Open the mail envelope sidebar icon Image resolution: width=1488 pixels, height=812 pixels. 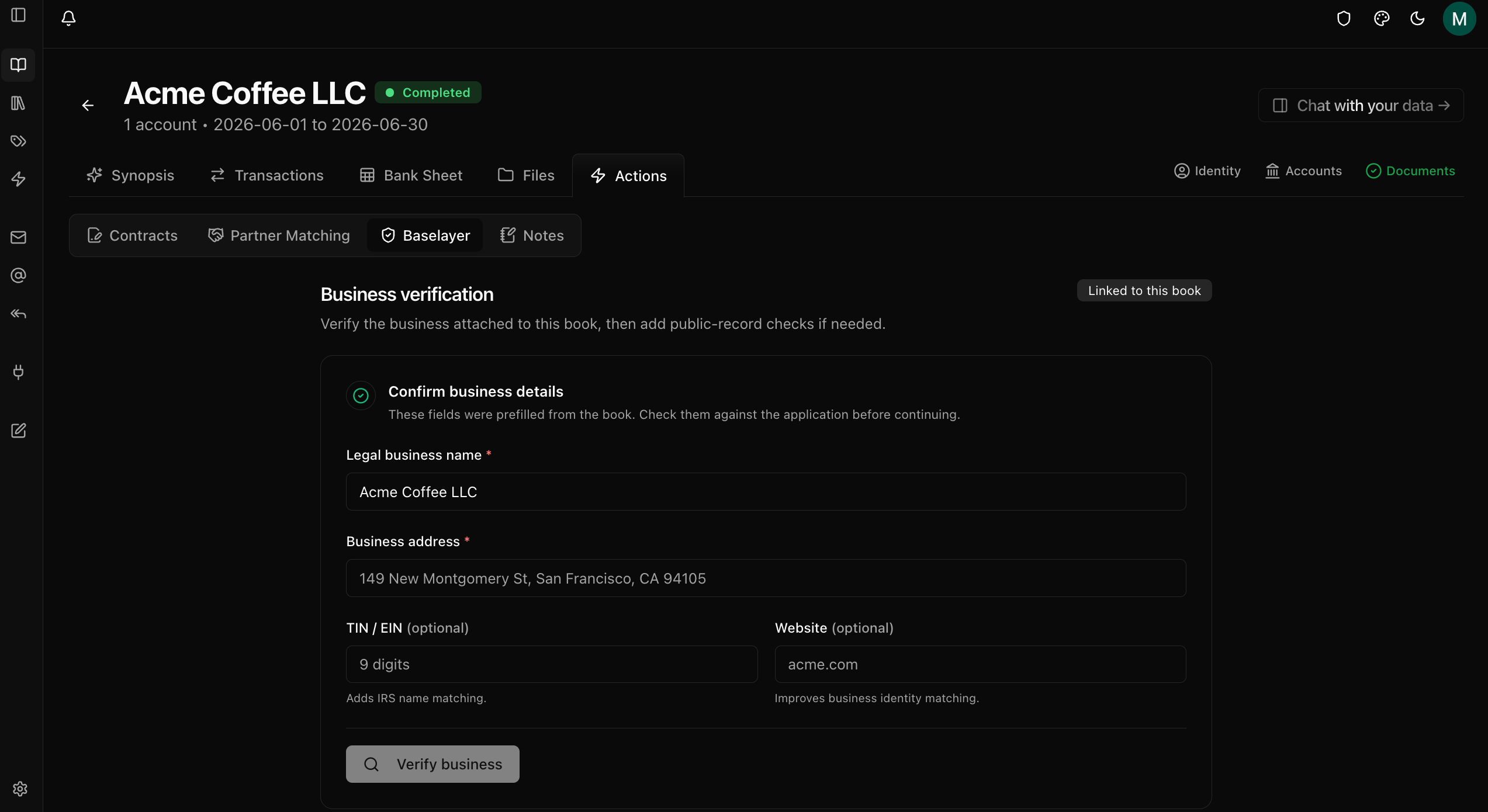pos(19,237)
